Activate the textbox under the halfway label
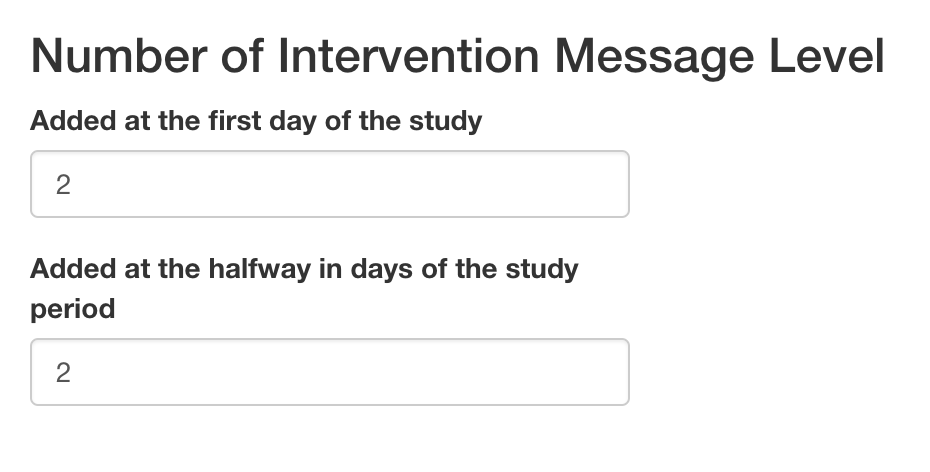This screenshot has height=472, width=930. (330, 372)
